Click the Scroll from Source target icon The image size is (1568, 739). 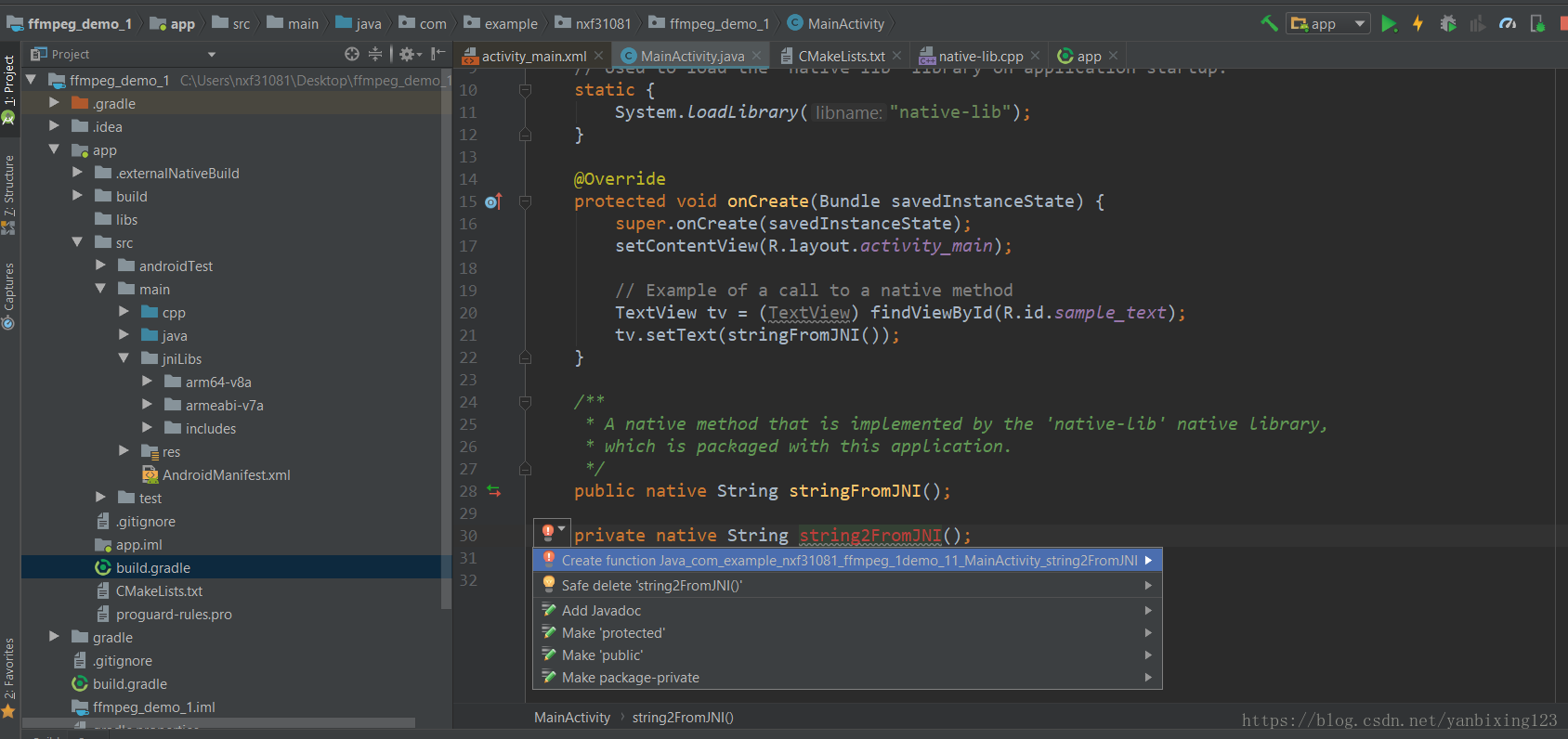click(352, 55)
